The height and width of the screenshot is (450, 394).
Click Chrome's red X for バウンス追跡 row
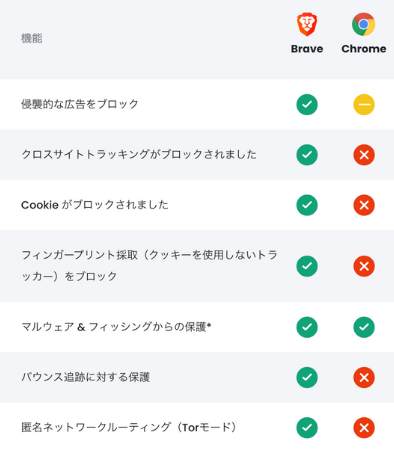tap(364, 377)
